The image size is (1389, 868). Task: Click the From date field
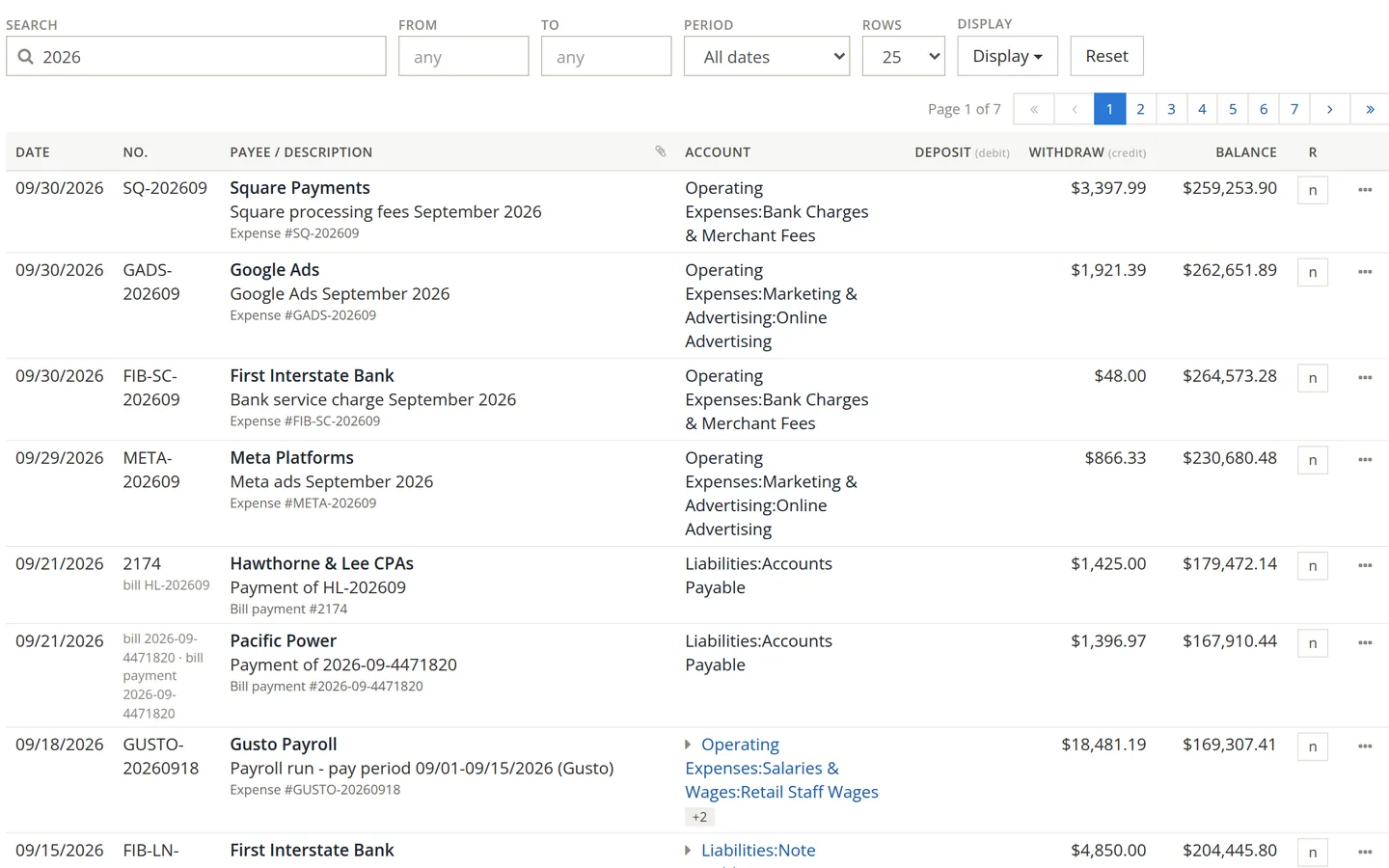463,57
